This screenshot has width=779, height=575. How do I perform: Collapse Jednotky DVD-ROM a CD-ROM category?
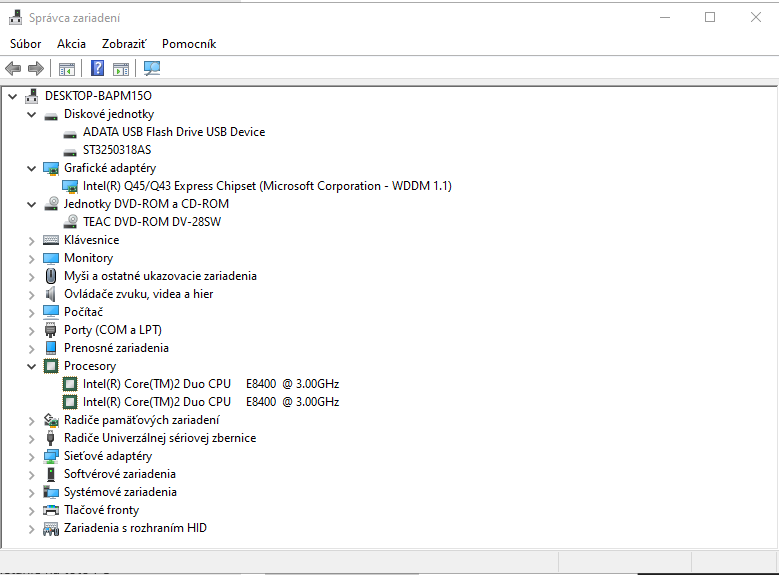32,205
